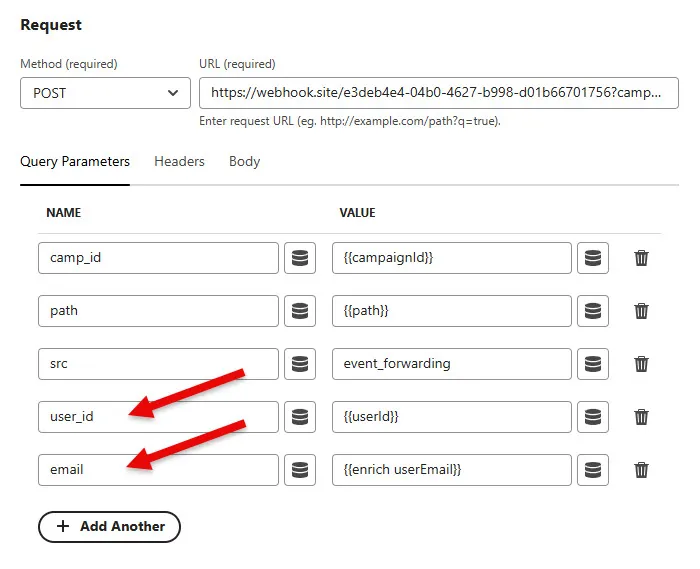Edit the {{userId}} value field
Viewport: 700px width, 569px height.
(x=452, y=417)
